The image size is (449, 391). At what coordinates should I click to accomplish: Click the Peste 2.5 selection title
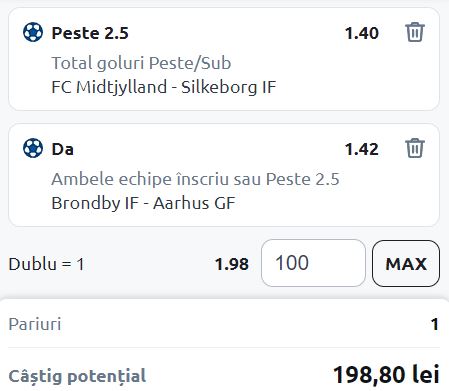(90, 33)
